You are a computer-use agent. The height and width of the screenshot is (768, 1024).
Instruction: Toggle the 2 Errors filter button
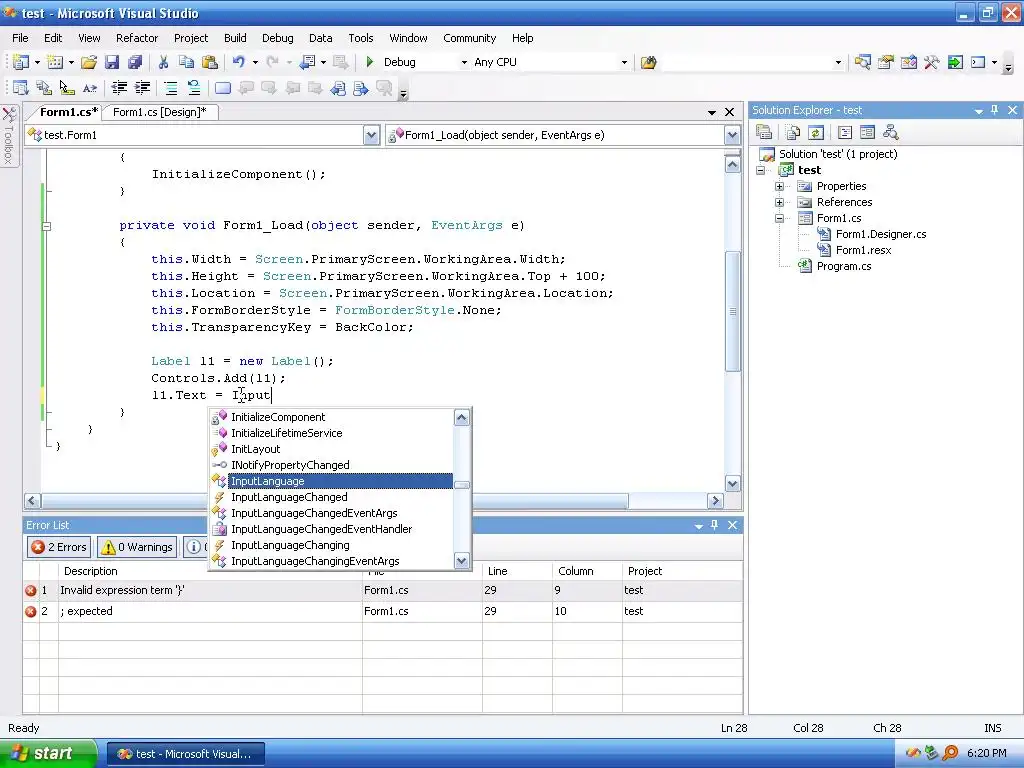[x=59, y=547]
